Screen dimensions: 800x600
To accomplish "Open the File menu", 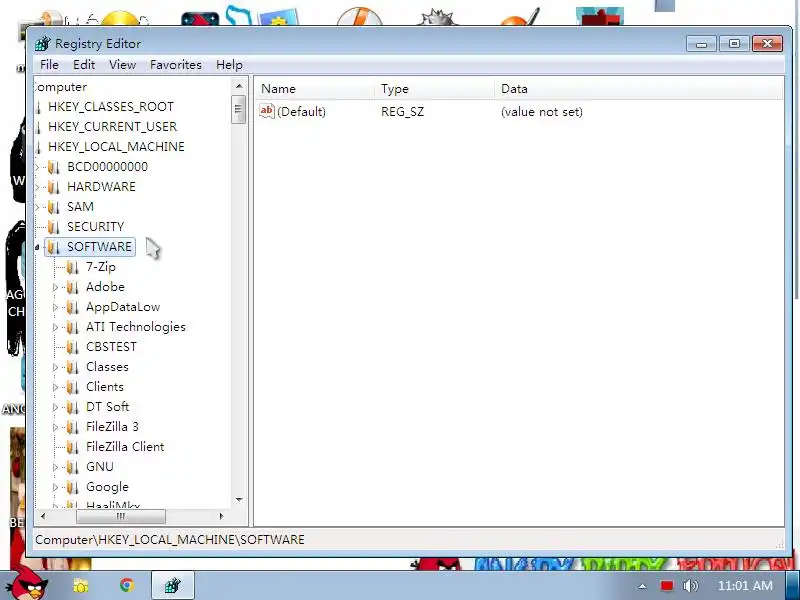I will [49, 65].
